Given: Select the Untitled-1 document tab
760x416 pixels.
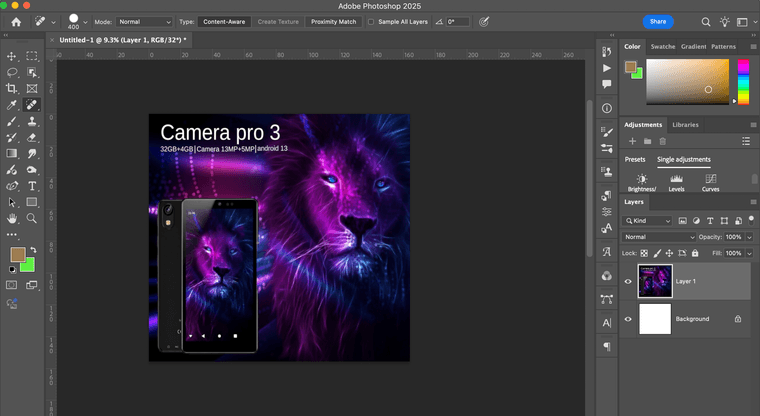Looking at the screenshot, I should (x=123, y=40).
